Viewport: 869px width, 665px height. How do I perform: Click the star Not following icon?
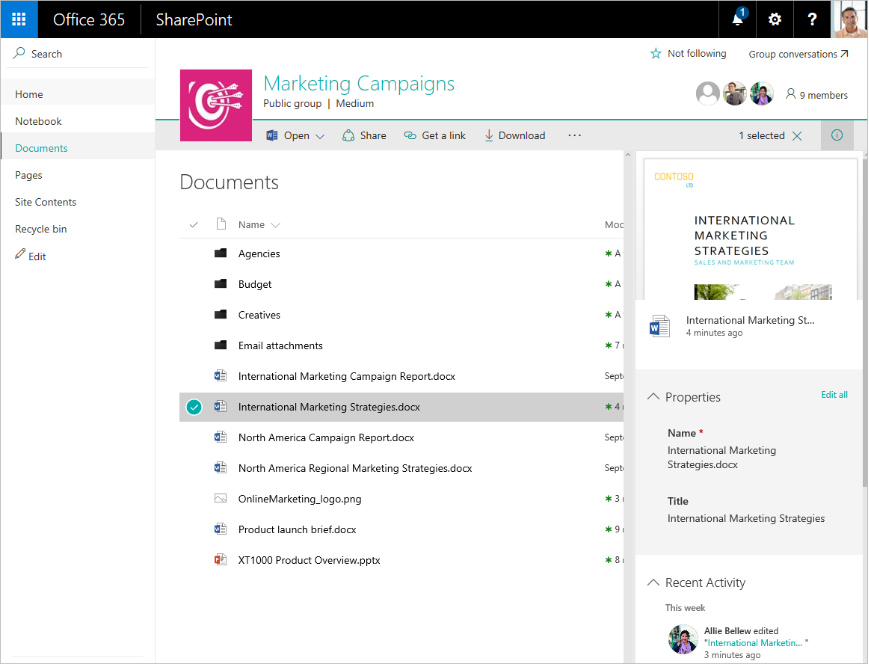[656, 54]
